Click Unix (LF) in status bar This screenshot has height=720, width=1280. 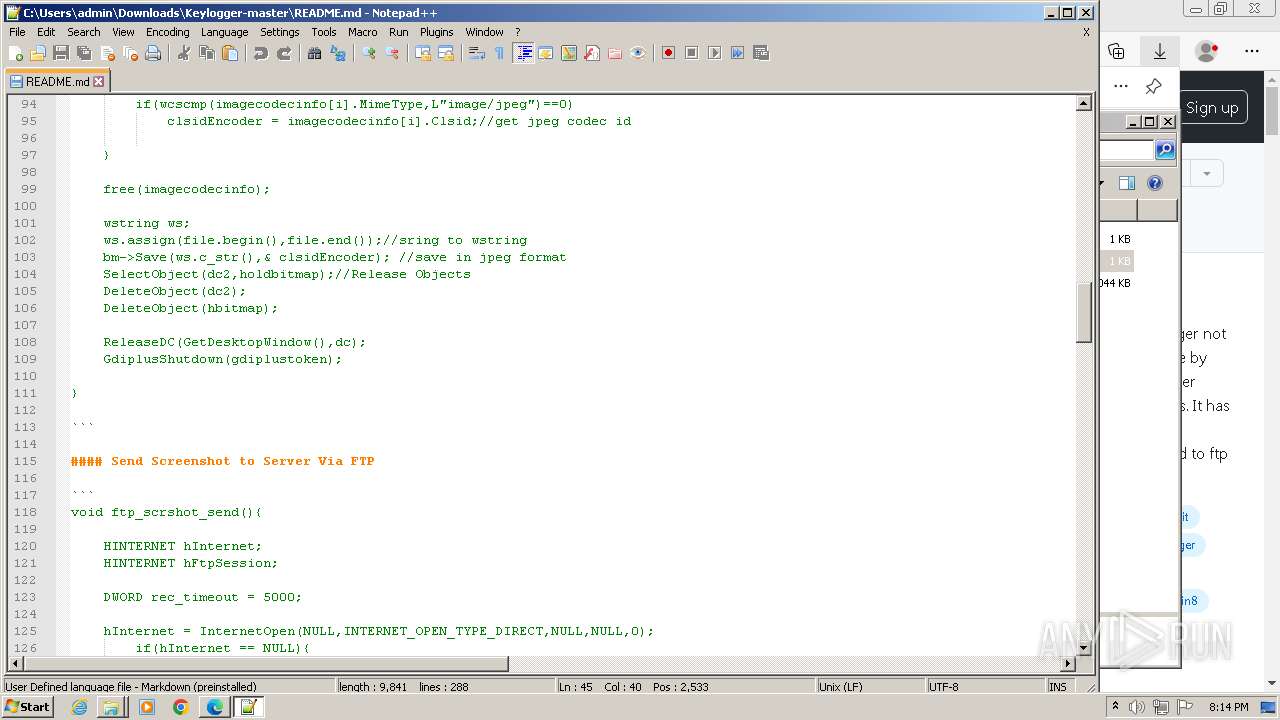[868, 687]
